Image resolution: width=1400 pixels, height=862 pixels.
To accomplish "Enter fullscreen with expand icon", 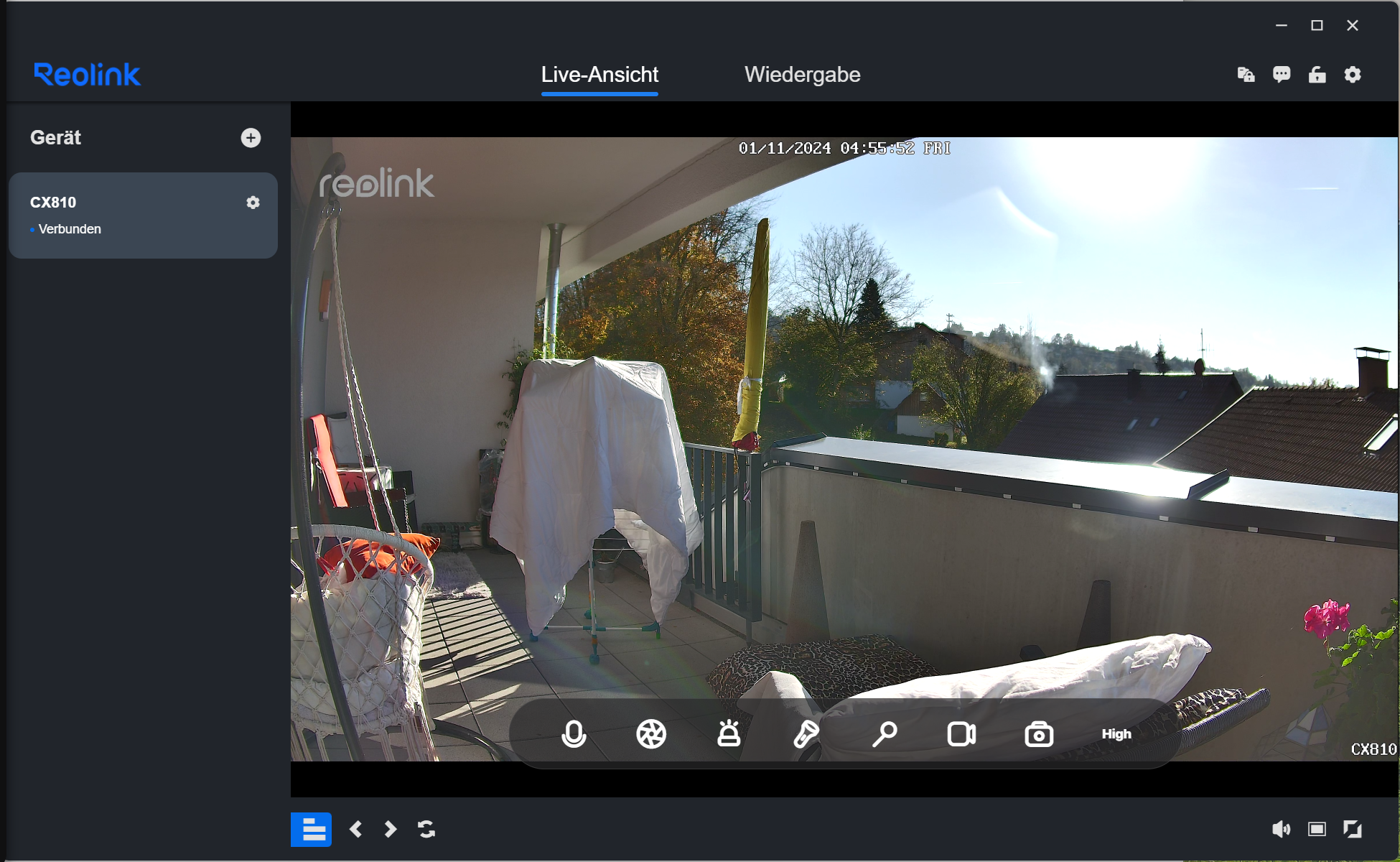I will (x=1353, y=830).
